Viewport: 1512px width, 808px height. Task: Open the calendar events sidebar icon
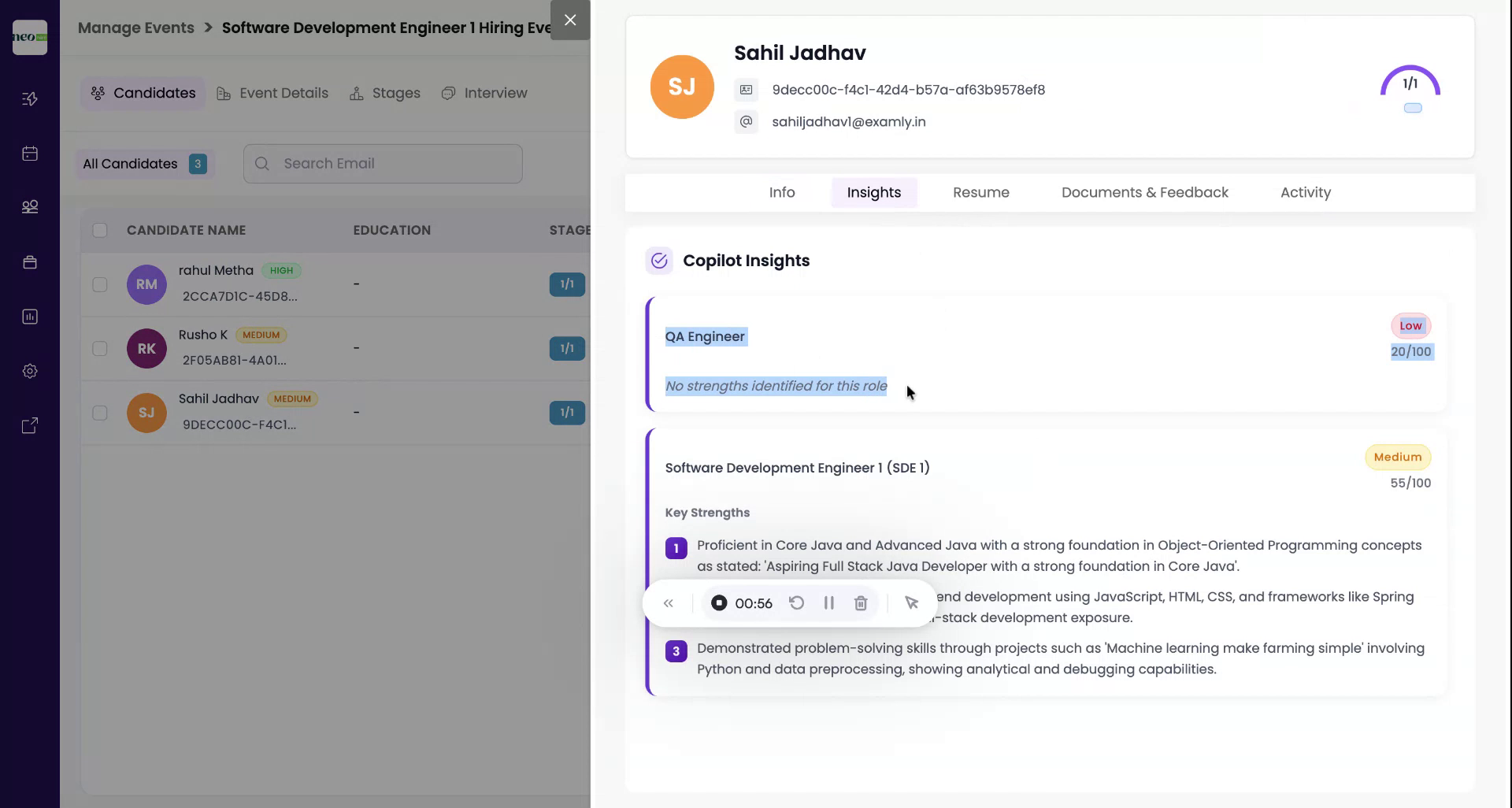[30, 154]
